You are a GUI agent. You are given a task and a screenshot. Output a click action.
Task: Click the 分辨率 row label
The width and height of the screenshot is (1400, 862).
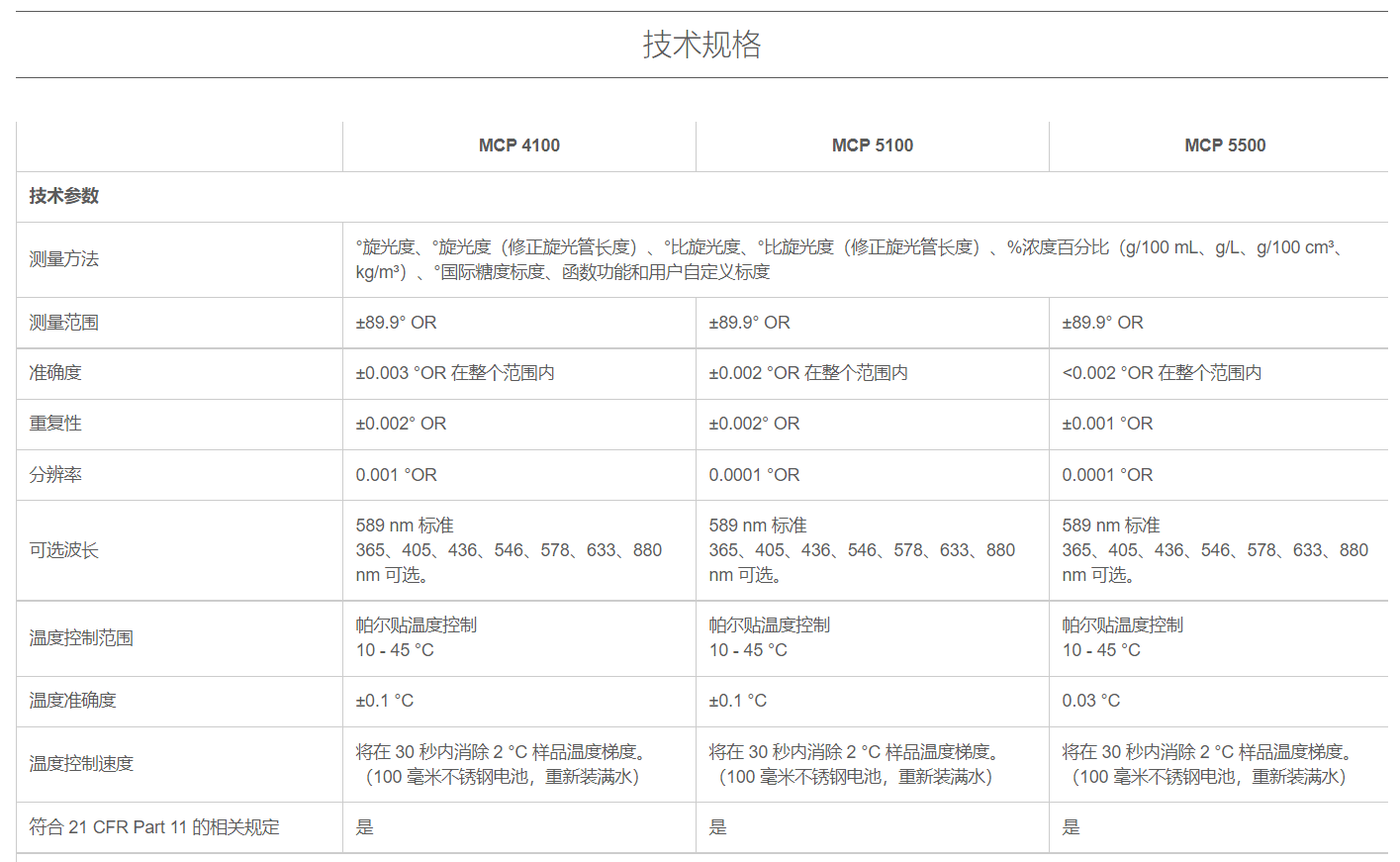point(55,475)
